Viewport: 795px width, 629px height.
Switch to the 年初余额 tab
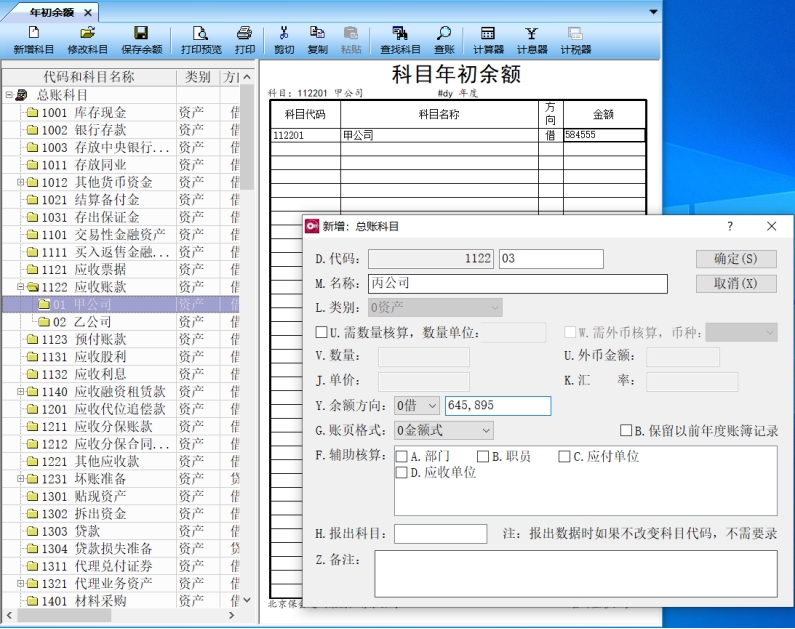point(51,12)
